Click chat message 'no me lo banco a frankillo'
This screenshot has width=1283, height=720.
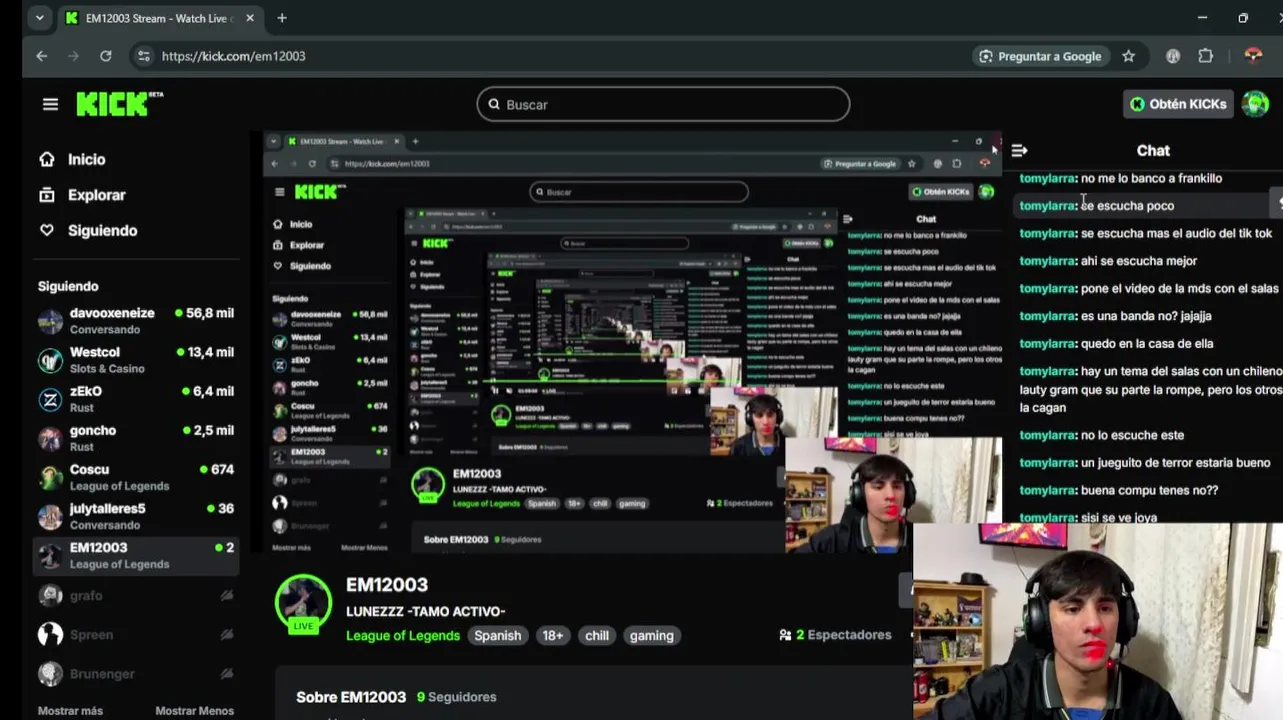click(x=1120, y=178)
